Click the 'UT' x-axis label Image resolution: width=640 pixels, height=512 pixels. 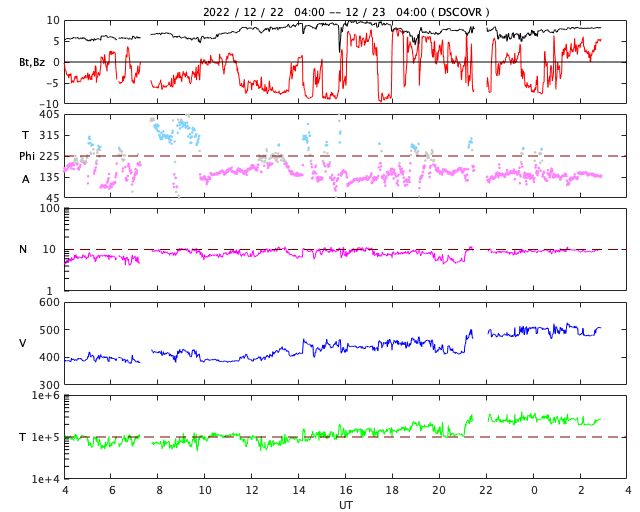345,505
